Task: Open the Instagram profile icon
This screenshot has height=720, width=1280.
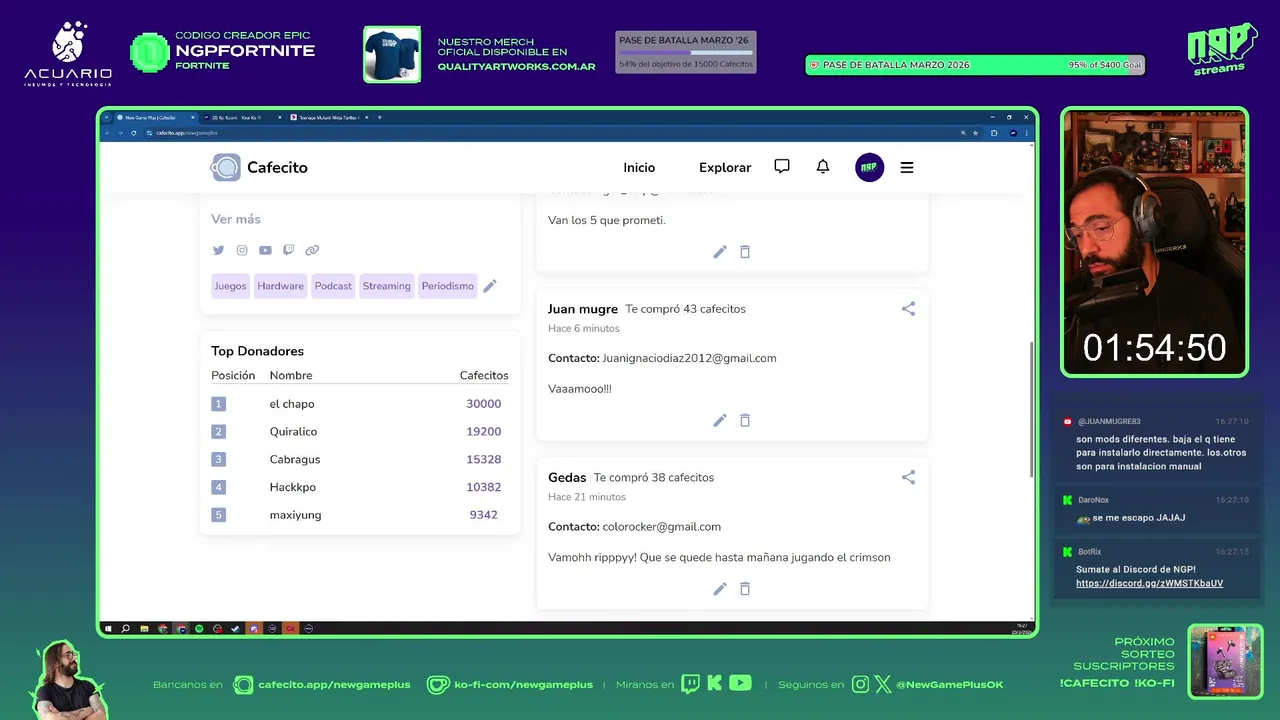Action: point(242,250)
